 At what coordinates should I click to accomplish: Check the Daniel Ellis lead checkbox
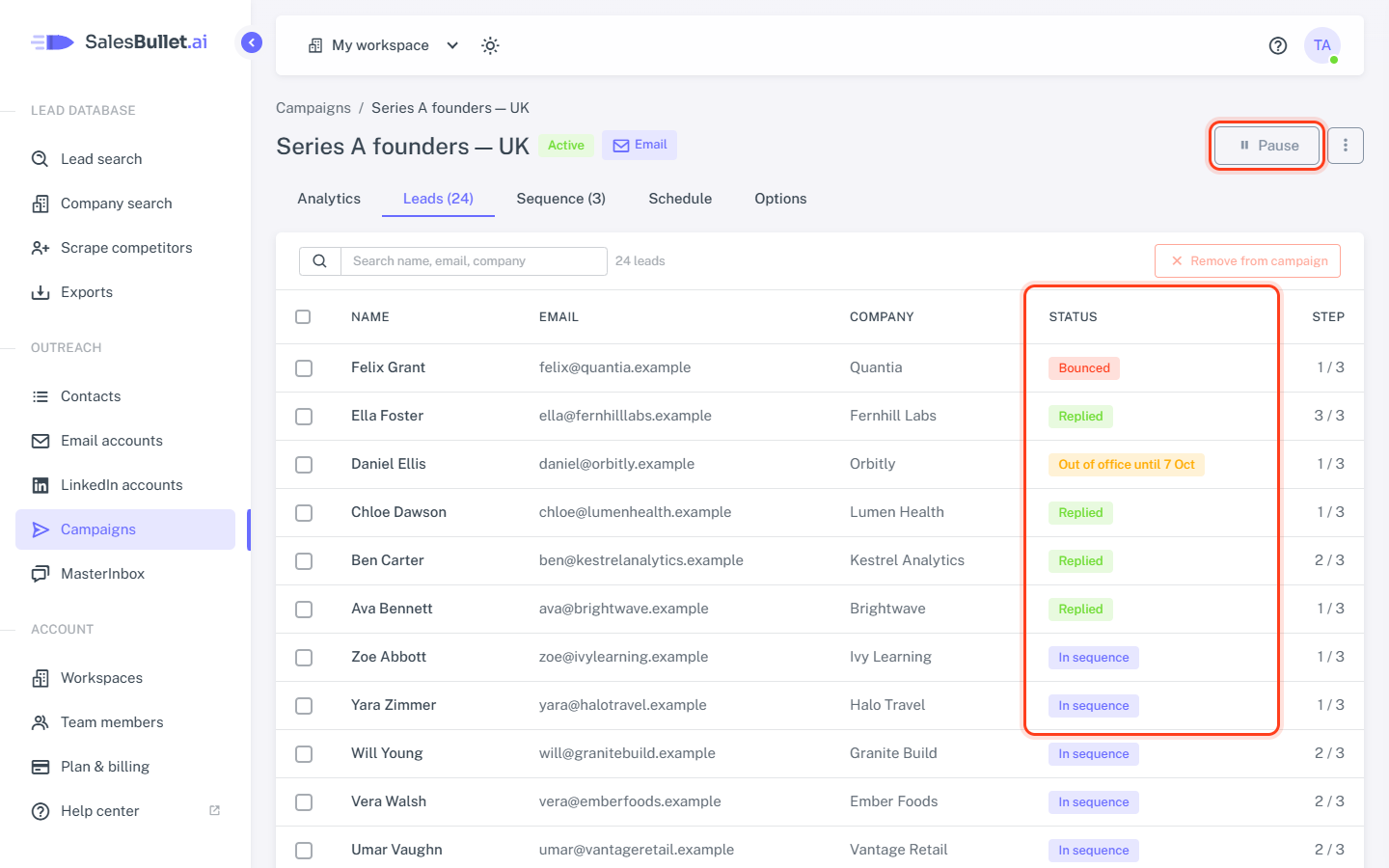tap(304, 465)
